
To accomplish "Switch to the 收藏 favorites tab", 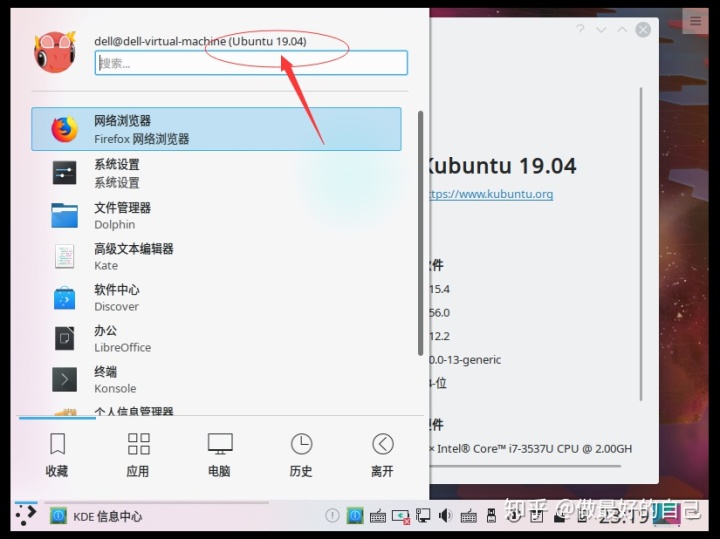I will (x=57, y=454).
